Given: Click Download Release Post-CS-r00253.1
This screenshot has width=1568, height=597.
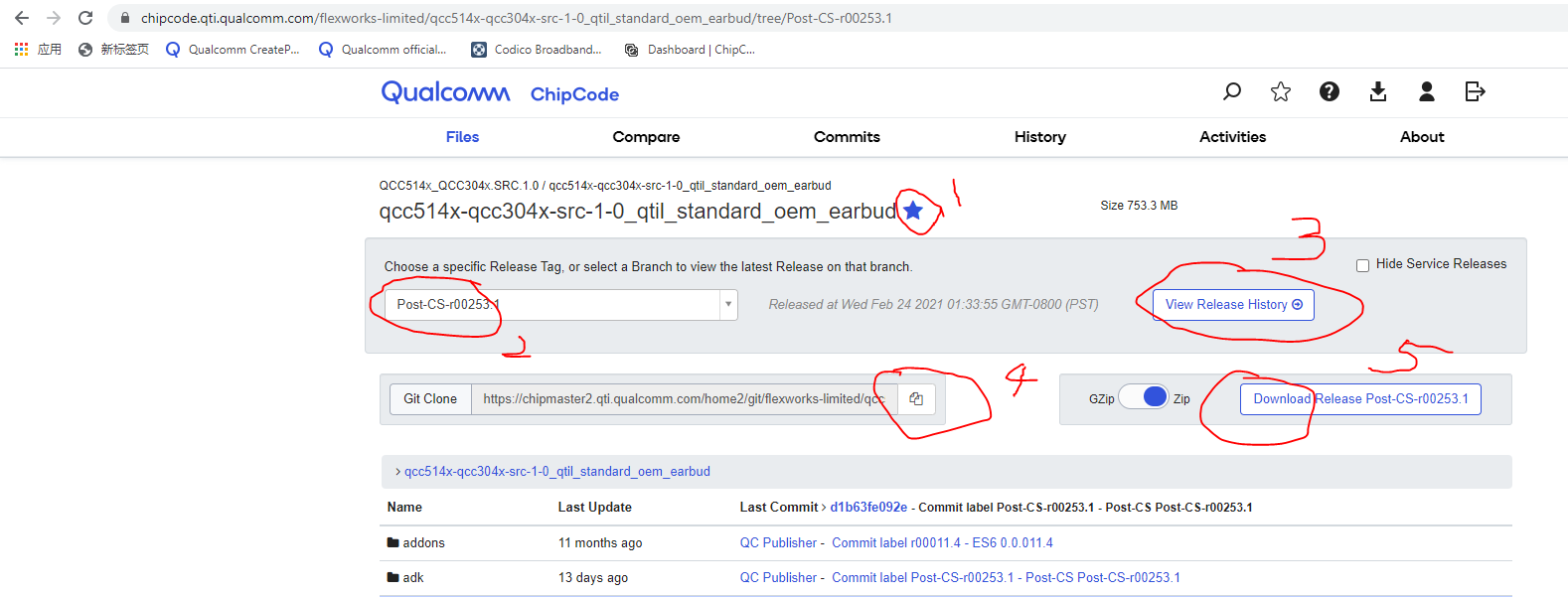Looking at the screenshot, I should click(1360, 398).
